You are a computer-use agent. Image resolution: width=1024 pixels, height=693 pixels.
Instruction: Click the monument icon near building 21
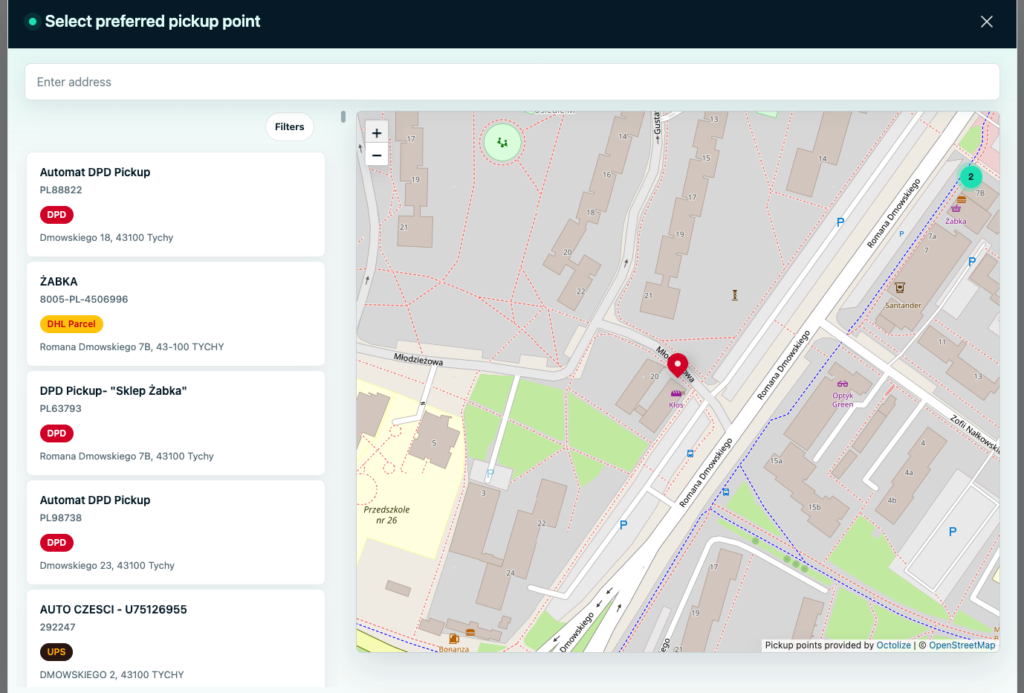(735, 295)
